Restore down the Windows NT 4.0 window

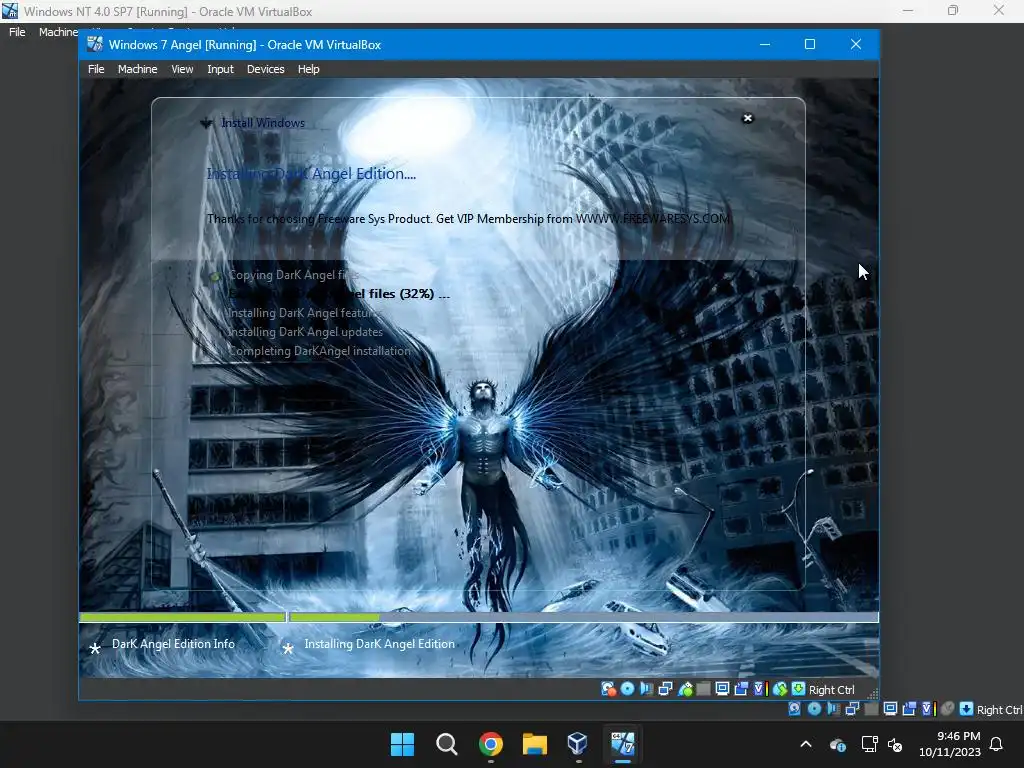click(953, 10)
